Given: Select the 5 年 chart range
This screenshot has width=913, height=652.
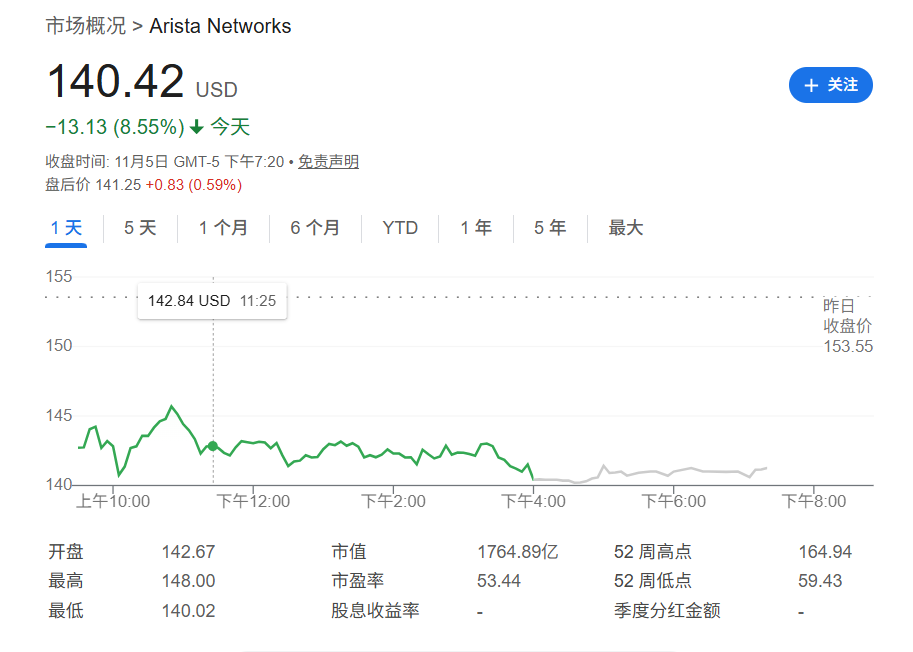Looking at the screenshot, I should (549, 228).
